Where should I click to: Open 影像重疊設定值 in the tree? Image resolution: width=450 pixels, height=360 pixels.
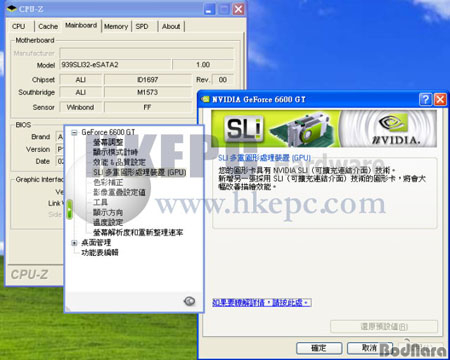click(119, 192)
